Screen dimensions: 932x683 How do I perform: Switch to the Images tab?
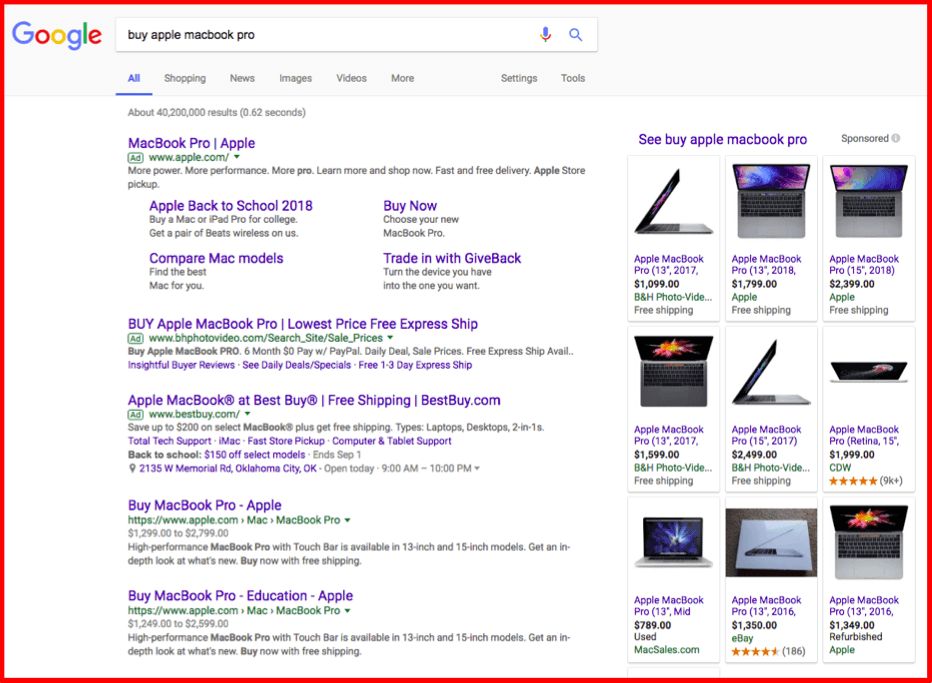click(294, 78)
